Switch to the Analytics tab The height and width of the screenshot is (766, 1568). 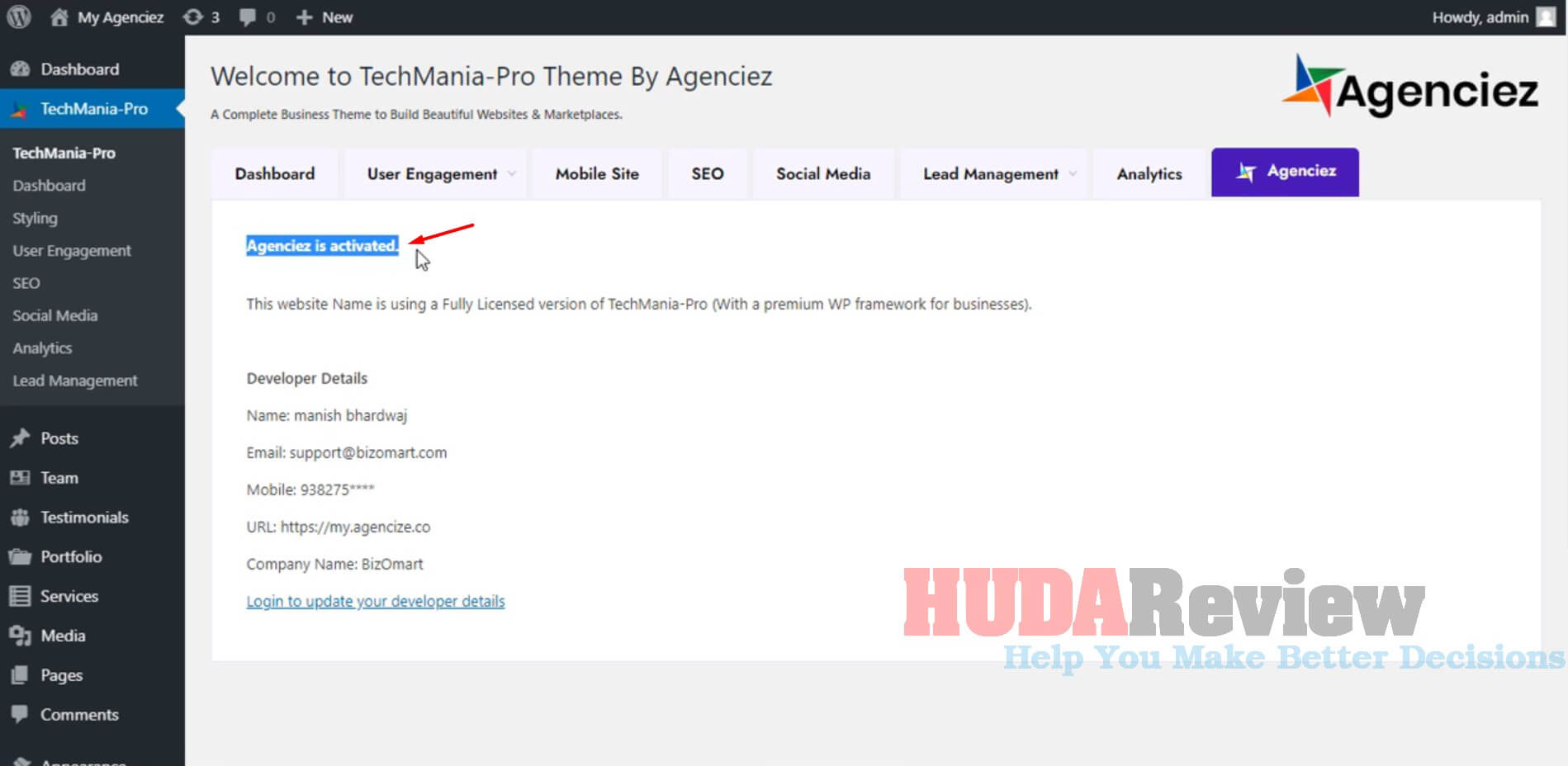[x=1149, y=173]
